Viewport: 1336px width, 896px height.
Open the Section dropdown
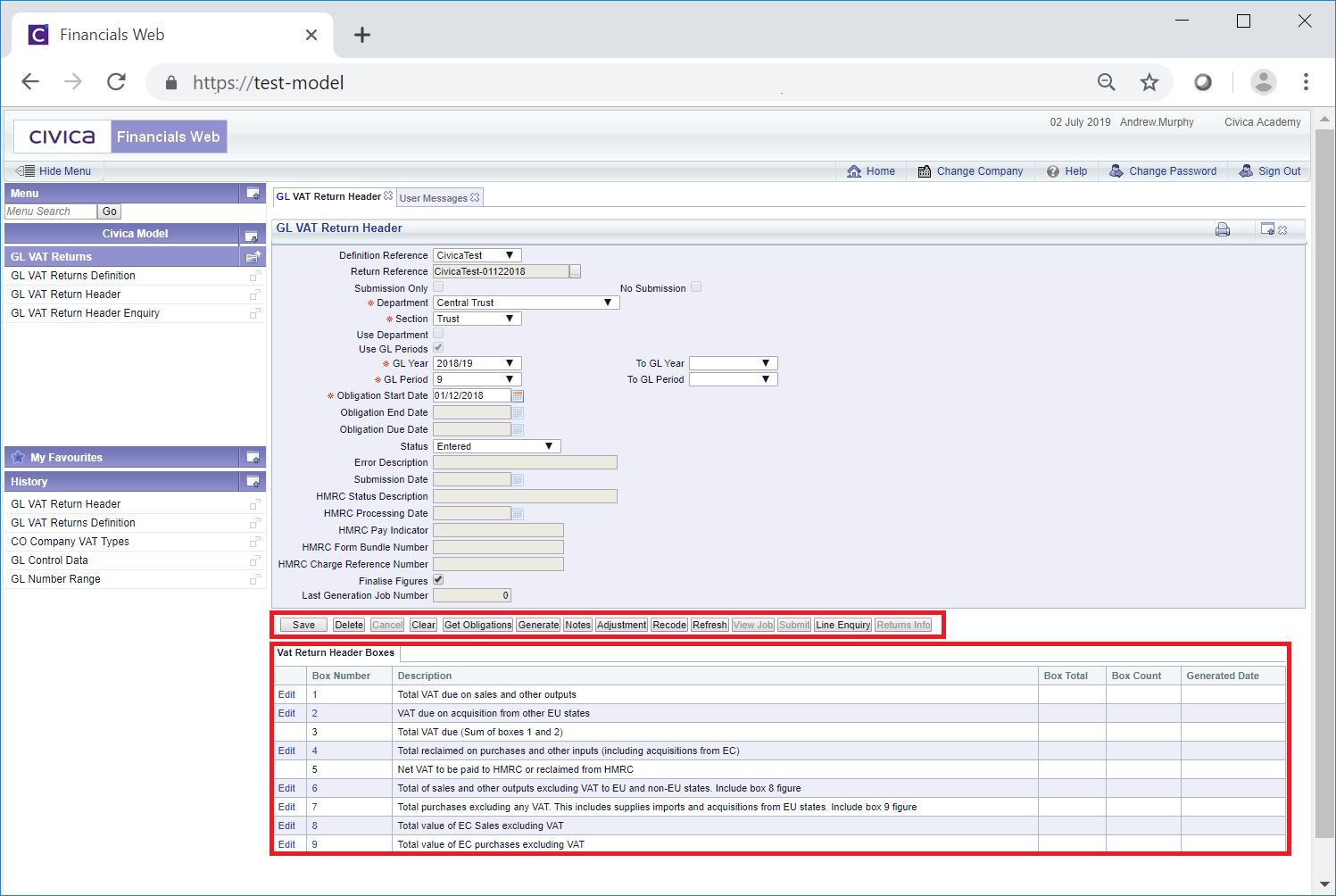(477, 319)
